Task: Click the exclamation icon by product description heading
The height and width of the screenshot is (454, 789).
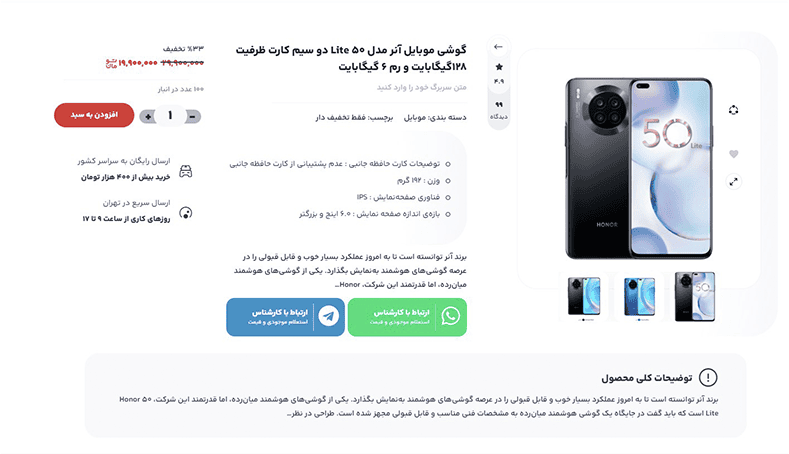Action: [x=708, y=377]
